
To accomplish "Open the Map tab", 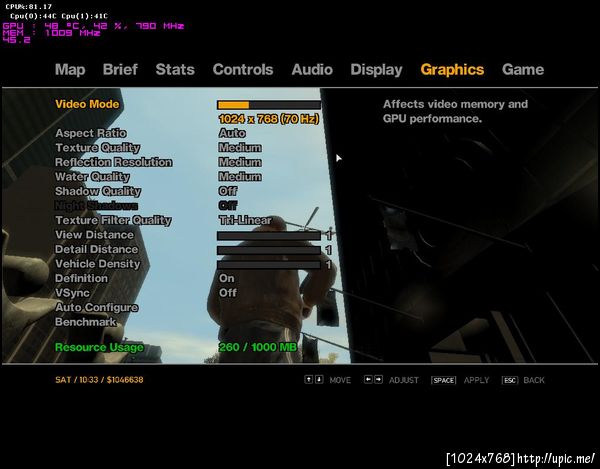I will [x=70, y=69].
